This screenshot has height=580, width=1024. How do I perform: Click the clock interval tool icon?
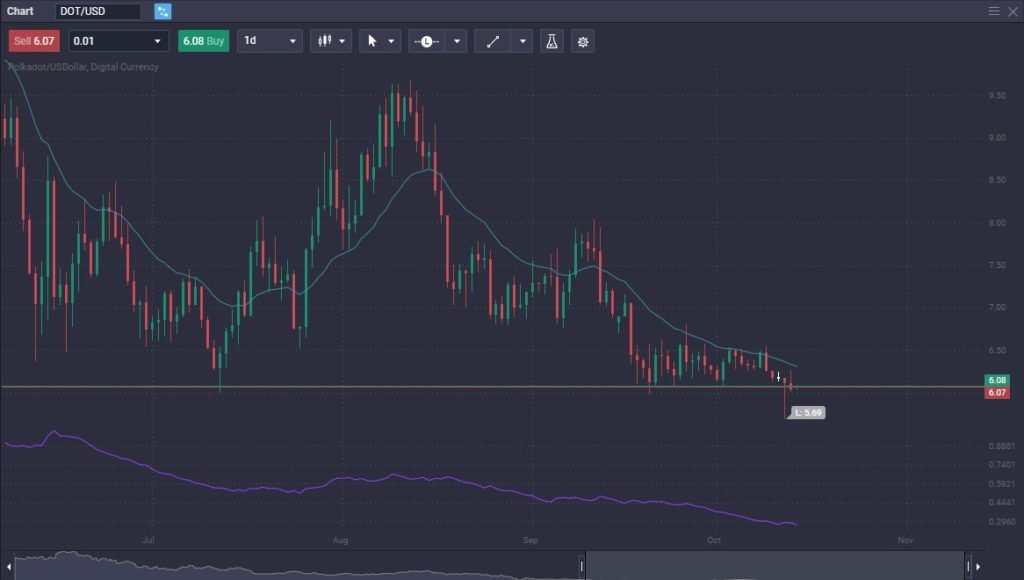click(x=424, y=41)
